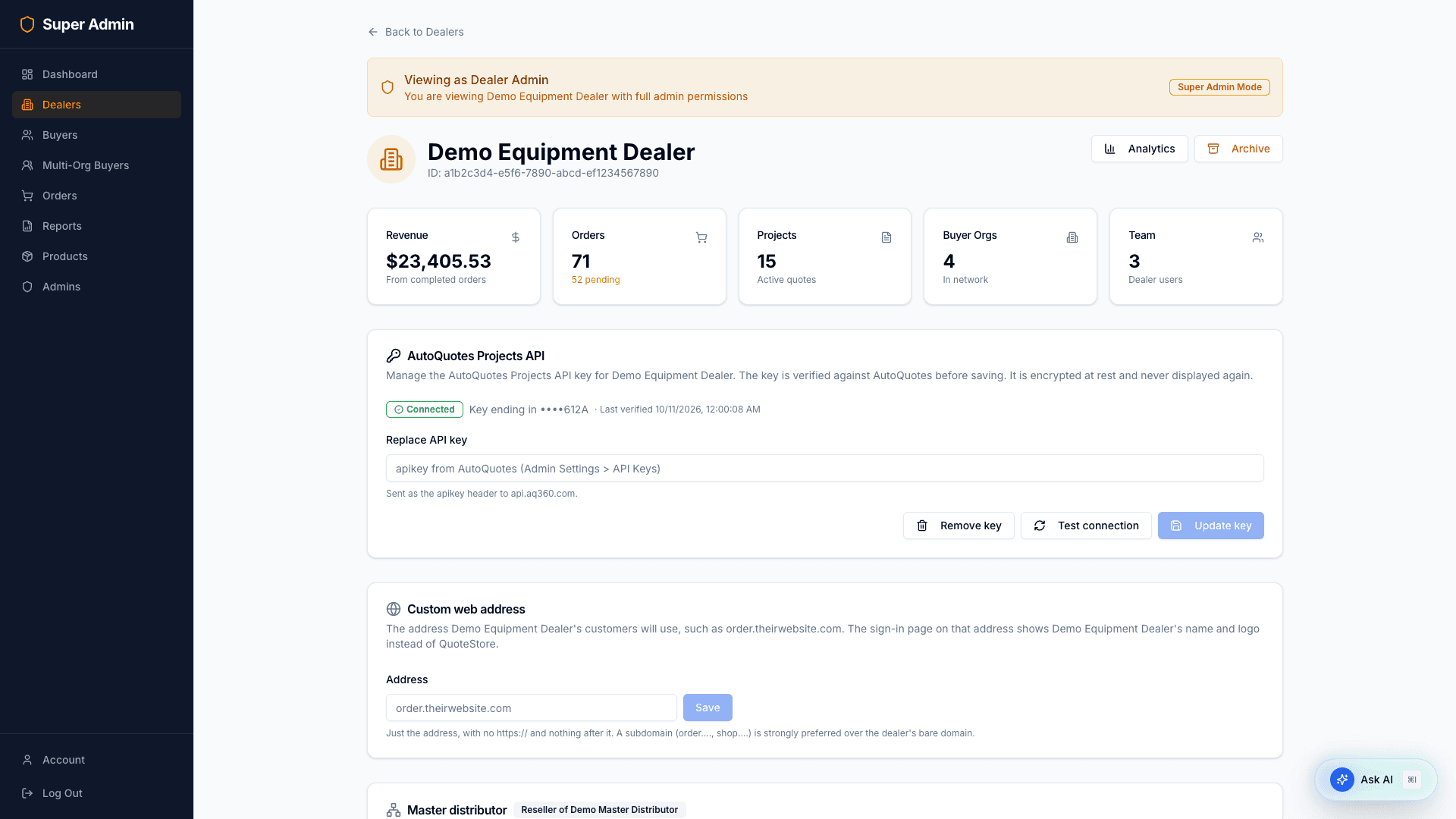Screen dimensions: 1456x819
Task: Click the users icon on the Team card
Action: pyautogui.click(x=1258, y=237)
